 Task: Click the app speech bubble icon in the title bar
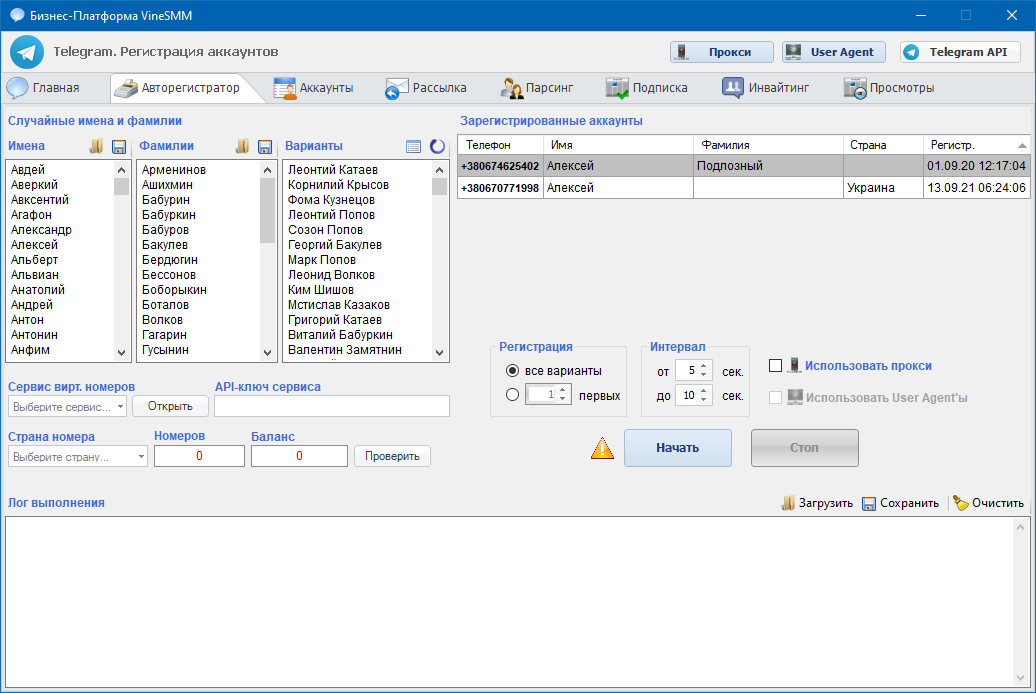coord(17,15)
